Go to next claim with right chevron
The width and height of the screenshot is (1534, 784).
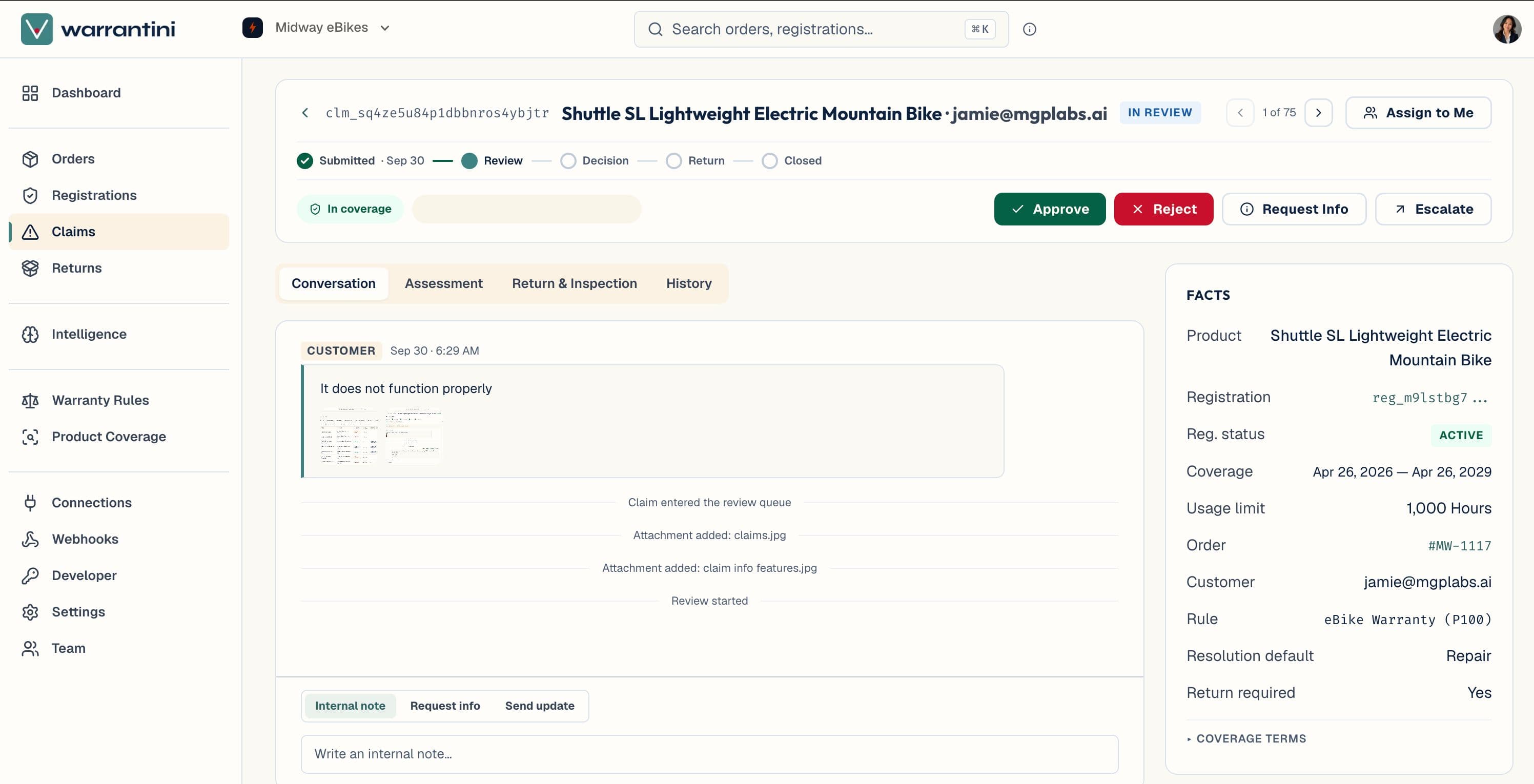[1318, 113]
